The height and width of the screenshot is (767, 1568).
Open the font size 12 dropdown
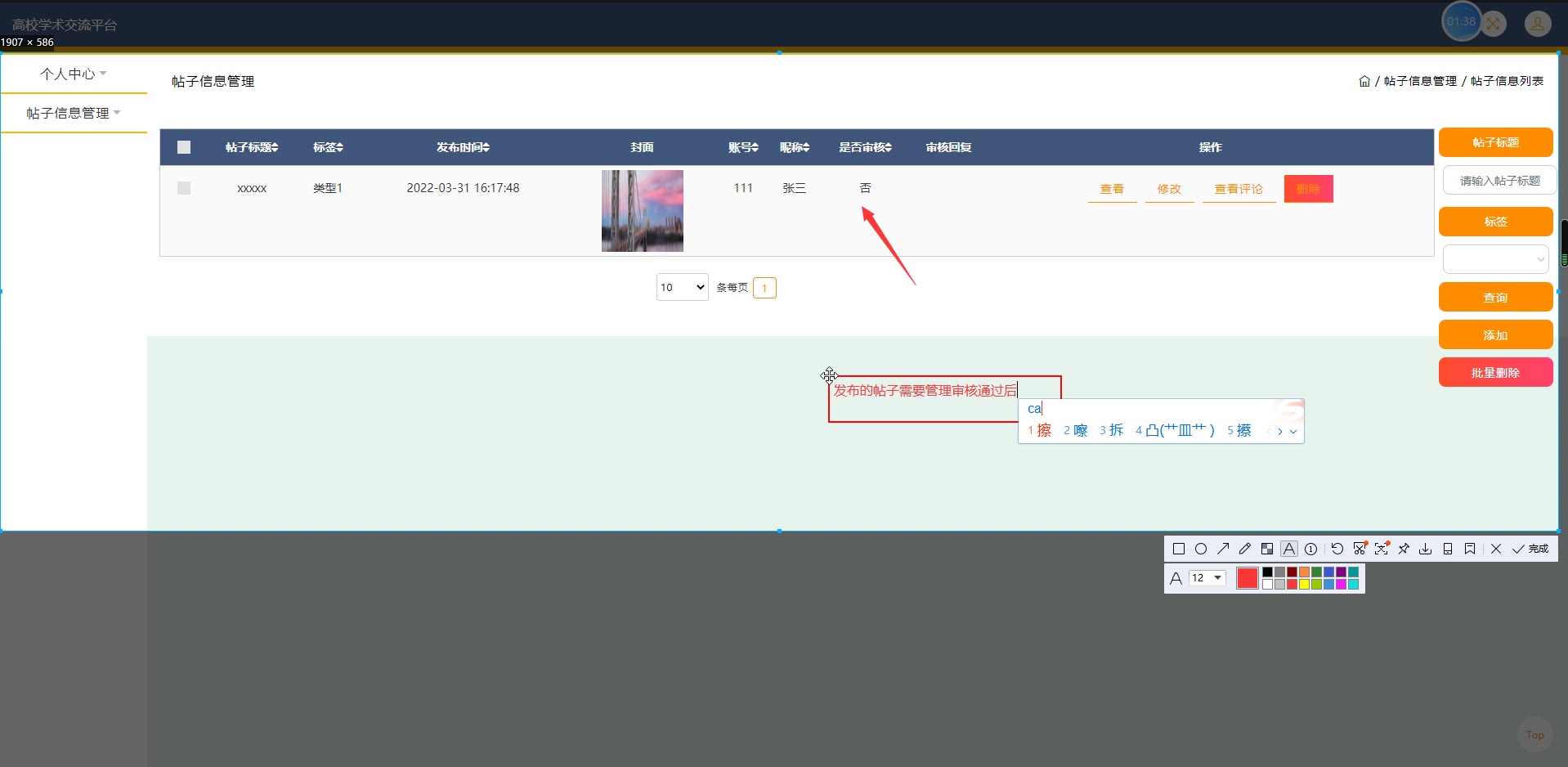coord(1207,578)
